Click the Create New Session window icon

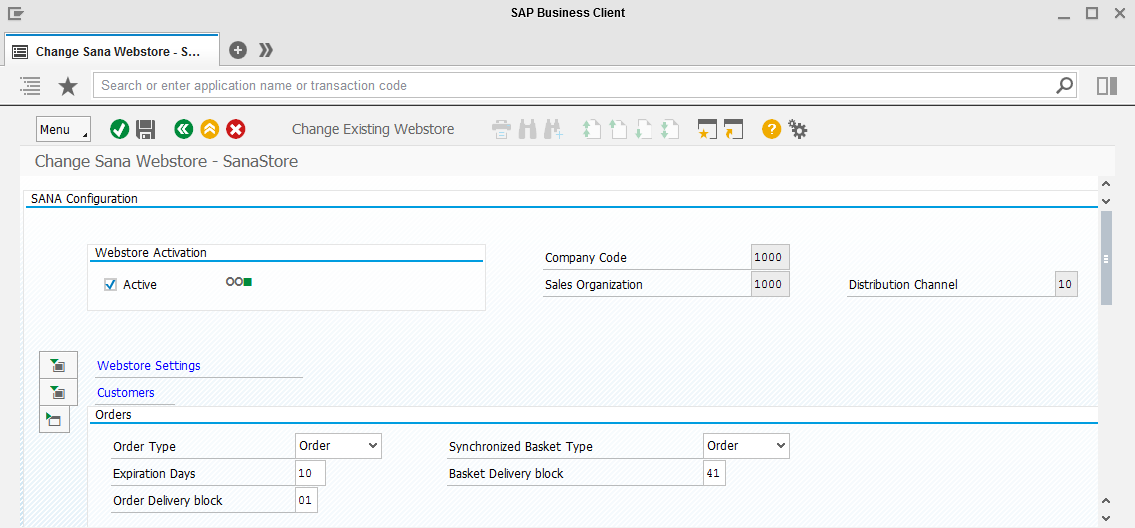(707, 130)
